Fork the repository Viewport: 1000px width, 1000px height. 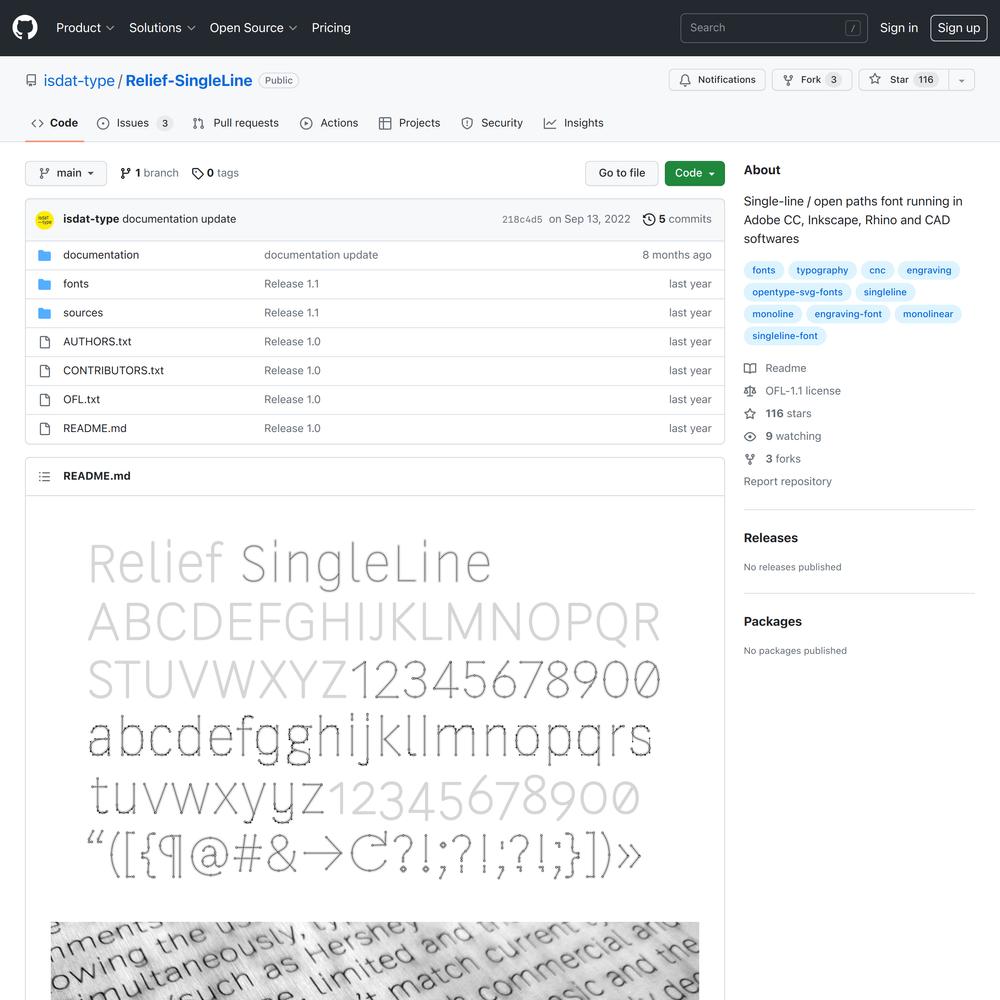pyautogui.click(x=811, y=80)
